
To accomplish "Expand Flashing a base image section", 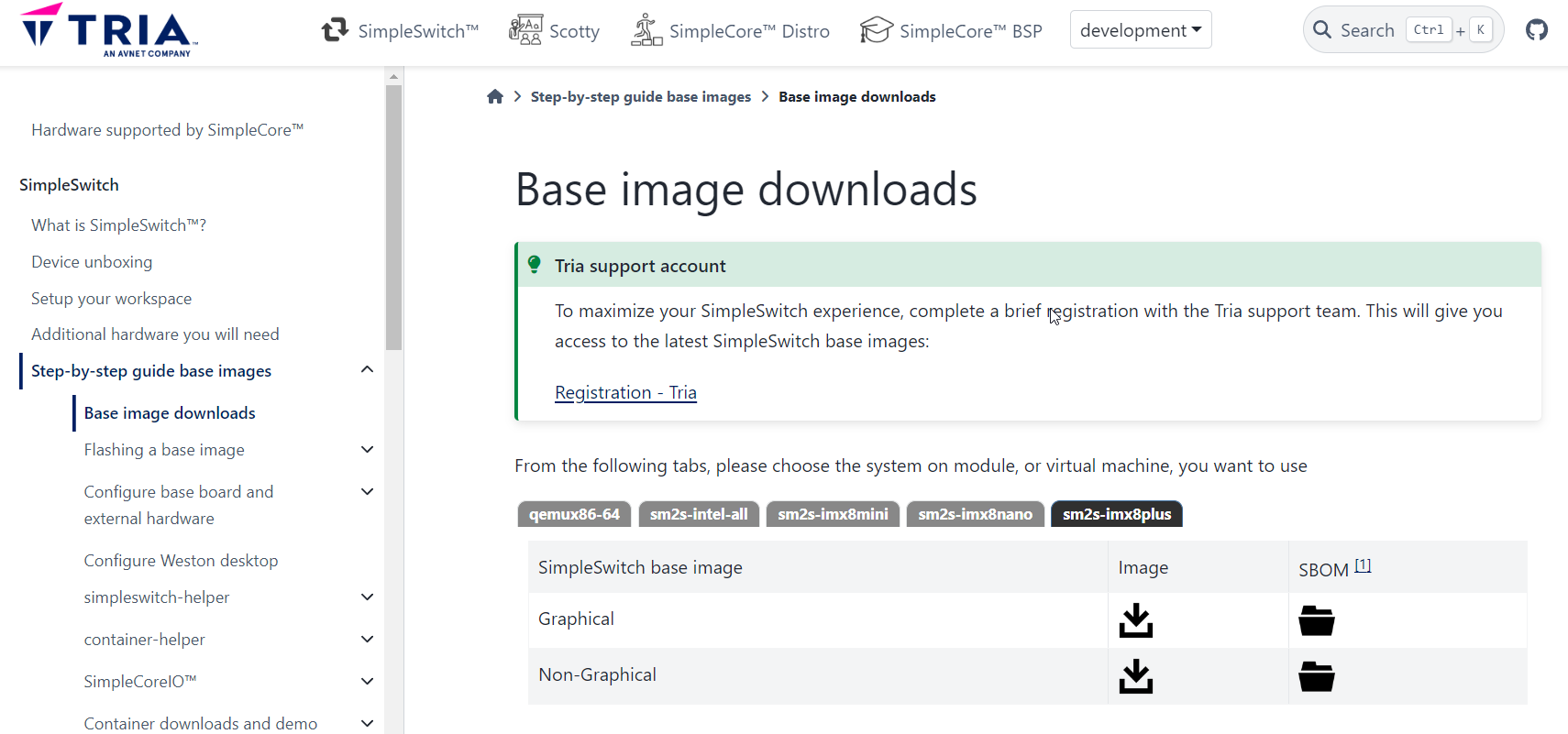I will point(367,450).
